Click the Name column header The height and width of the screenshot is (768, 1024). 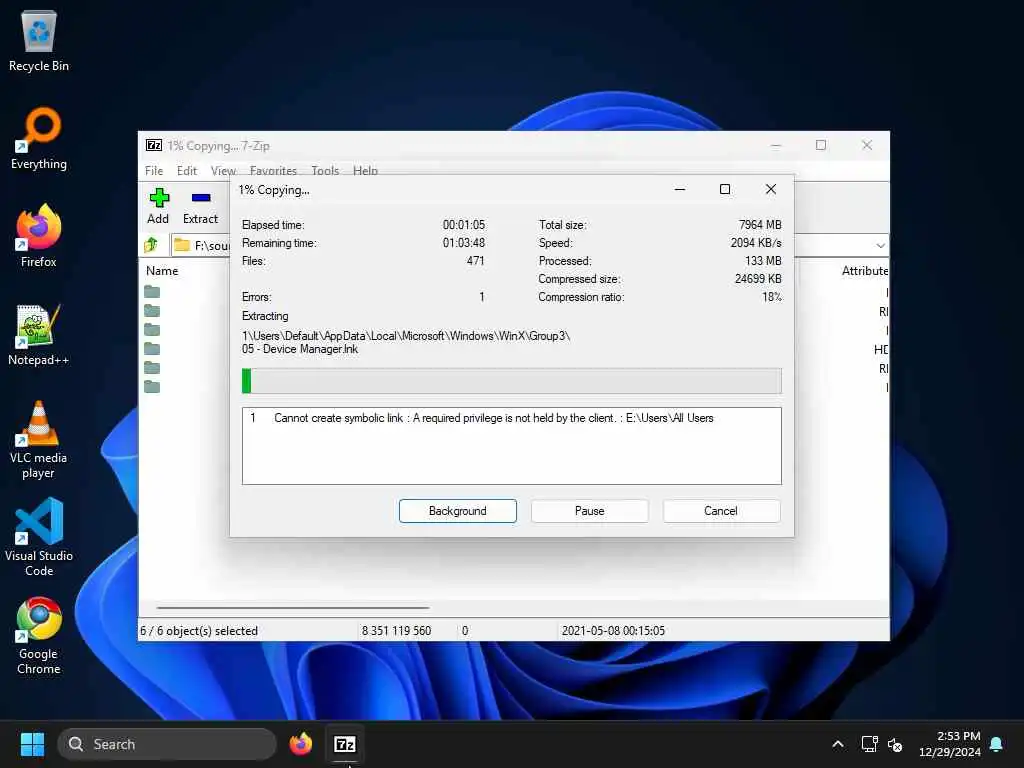pyautogui.click(x=162, y=270)
